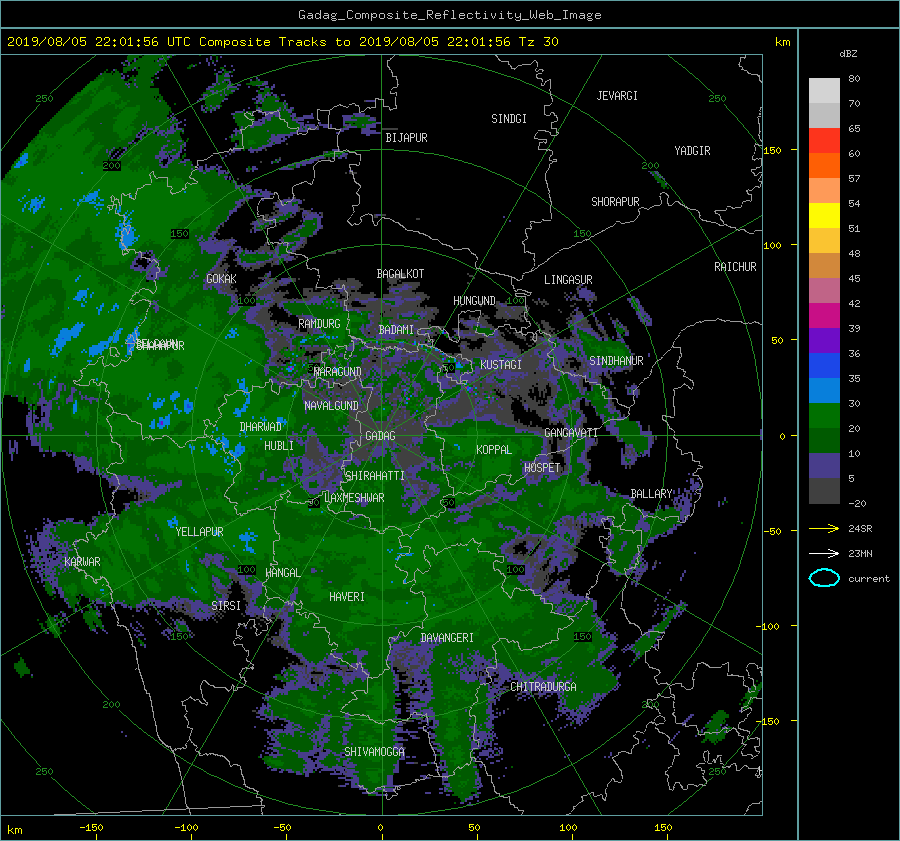Click the KOPPAL city label
Viewport: 900px width, 841px height.
494,449
